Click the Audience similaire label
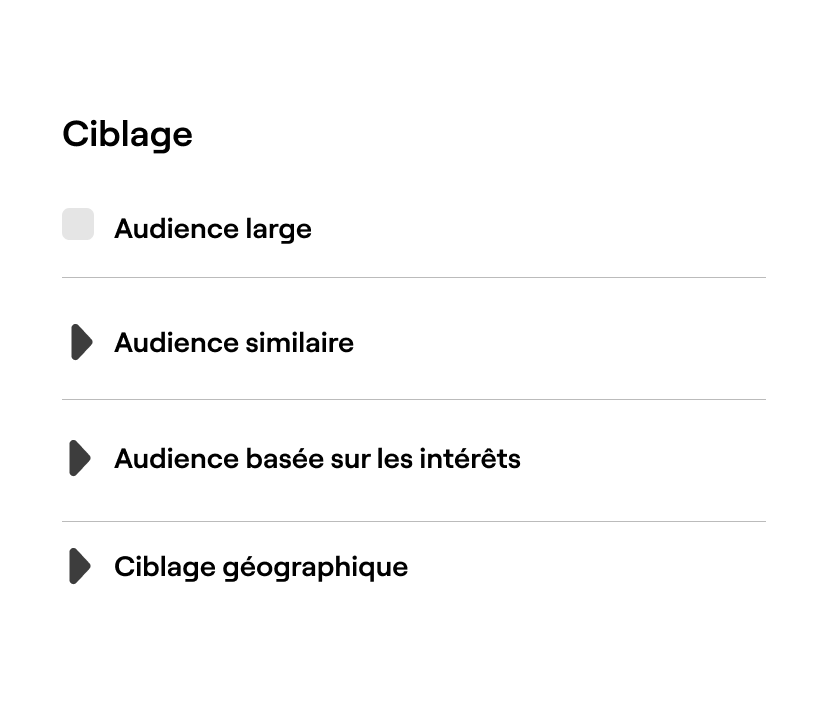 click(x=234, y=342)
